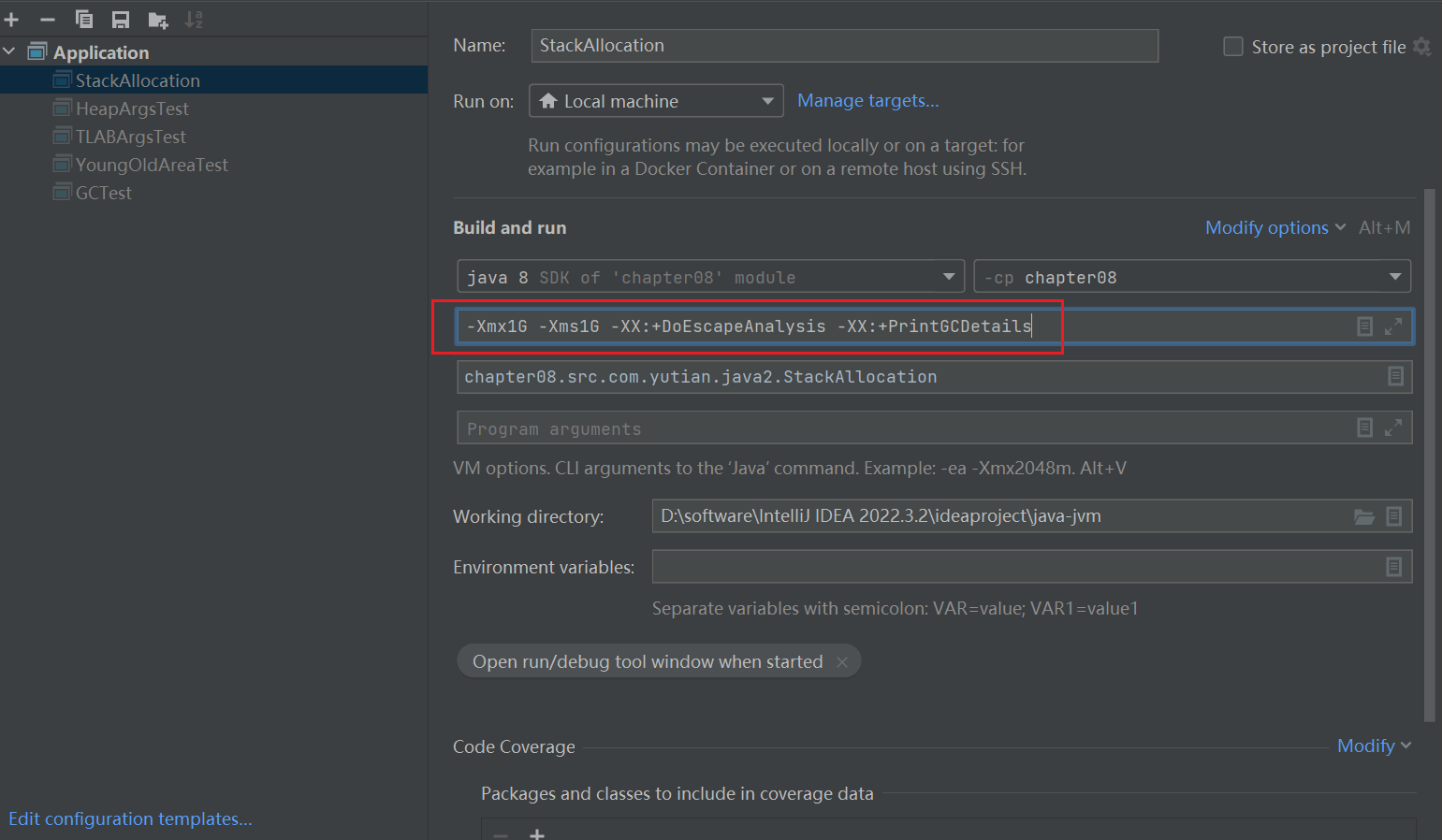Open the Modify options menu
1442x840 pixels.
(1274, 227)
